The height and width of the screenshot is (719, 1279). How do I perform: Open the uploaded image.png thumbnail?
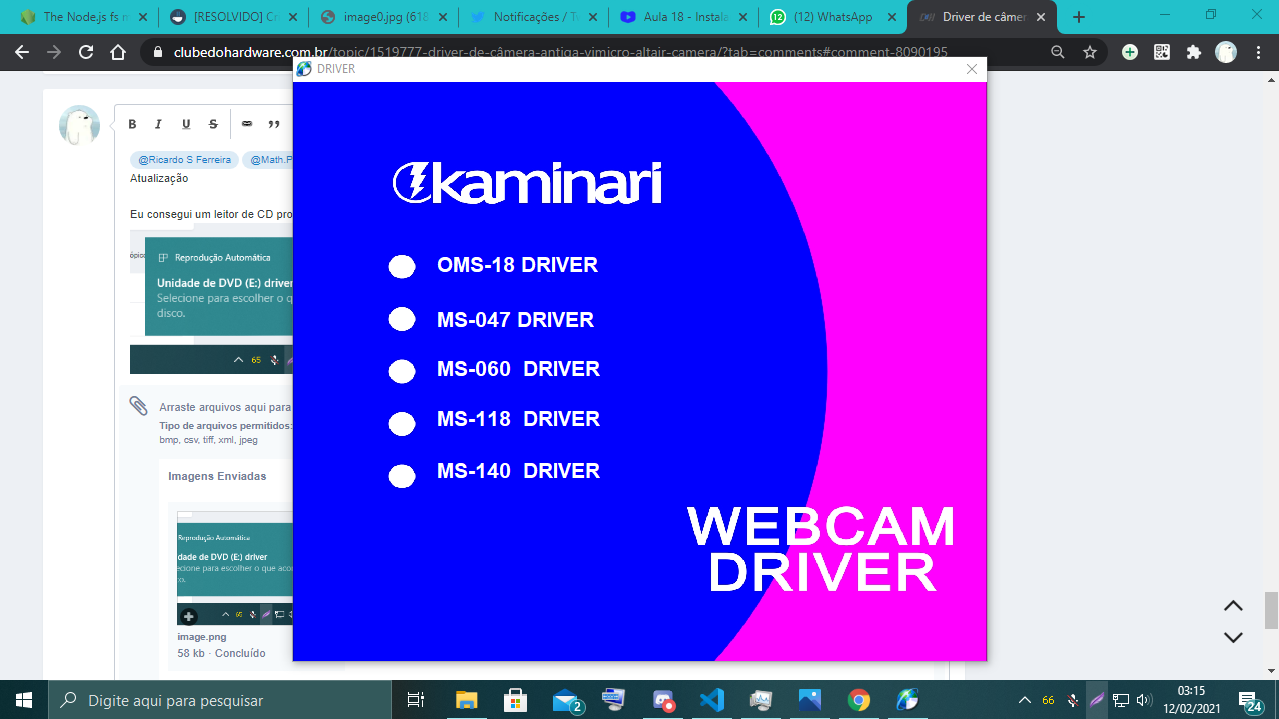[235, 568]
